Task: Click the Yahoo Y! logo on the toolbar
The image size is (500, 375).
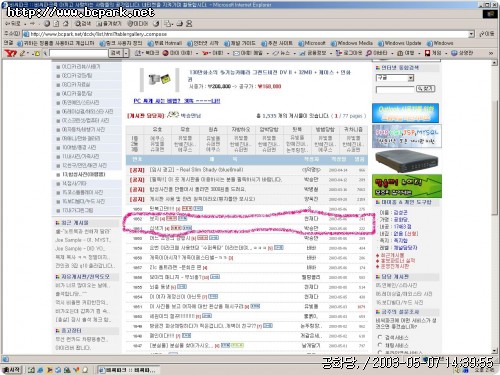Action: pyautogui.click(x=10, y=53)
